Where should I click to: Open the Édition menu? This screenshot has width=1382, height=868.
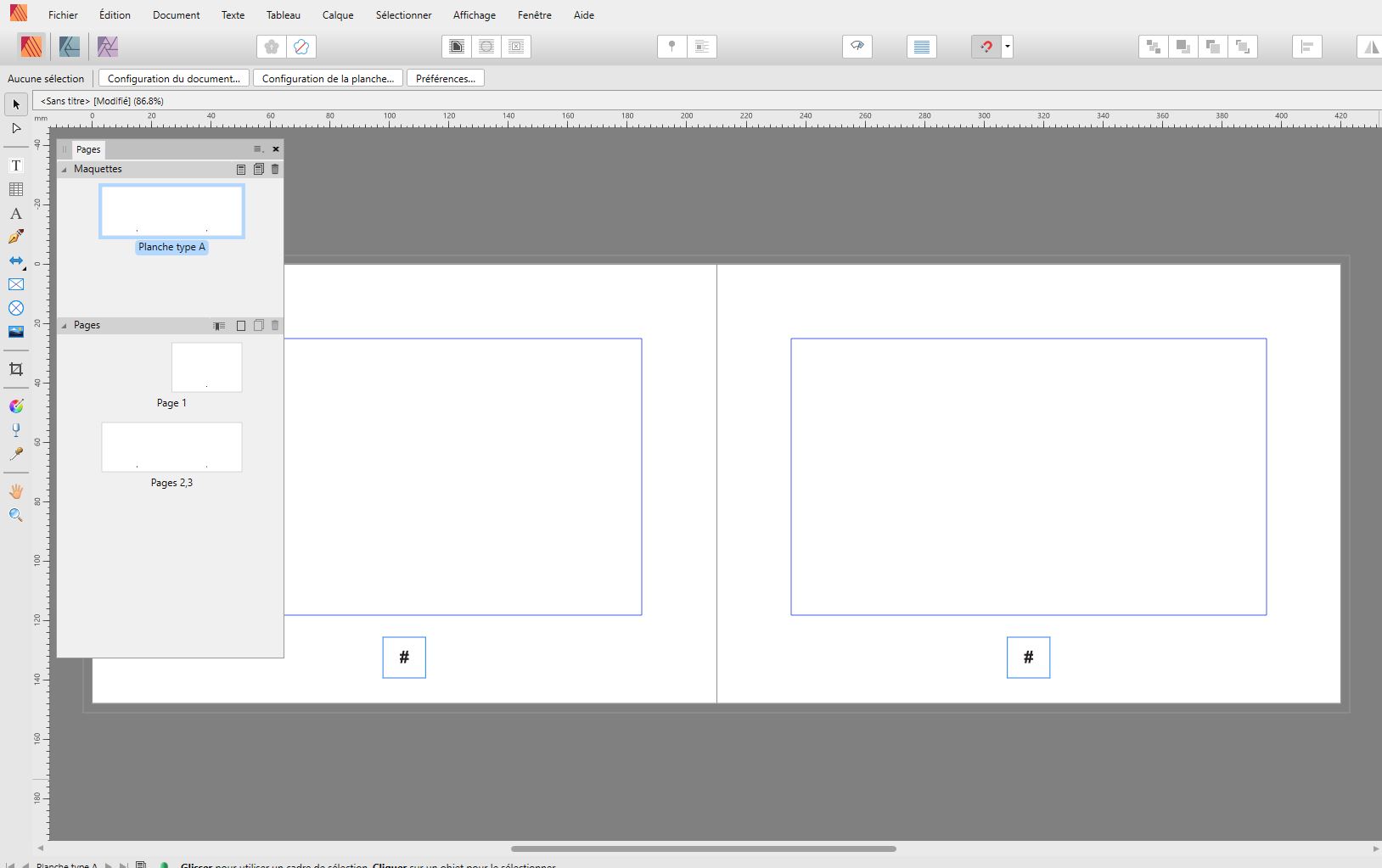[x=115, y=15]
